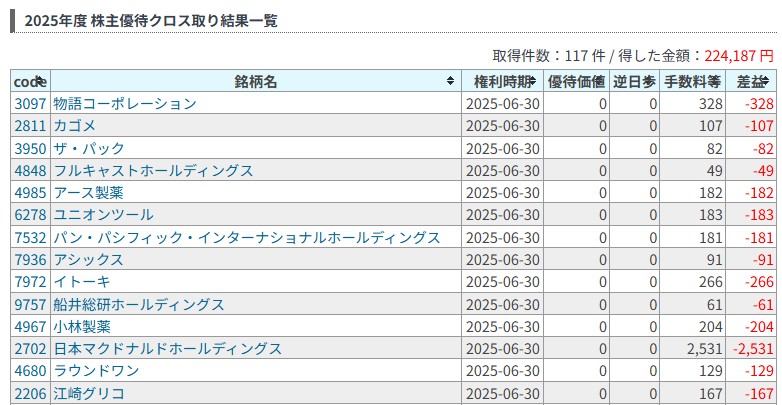Screen dimensions: 782x405
Task: Open stock code 4680 link
Action: (30, 371)
